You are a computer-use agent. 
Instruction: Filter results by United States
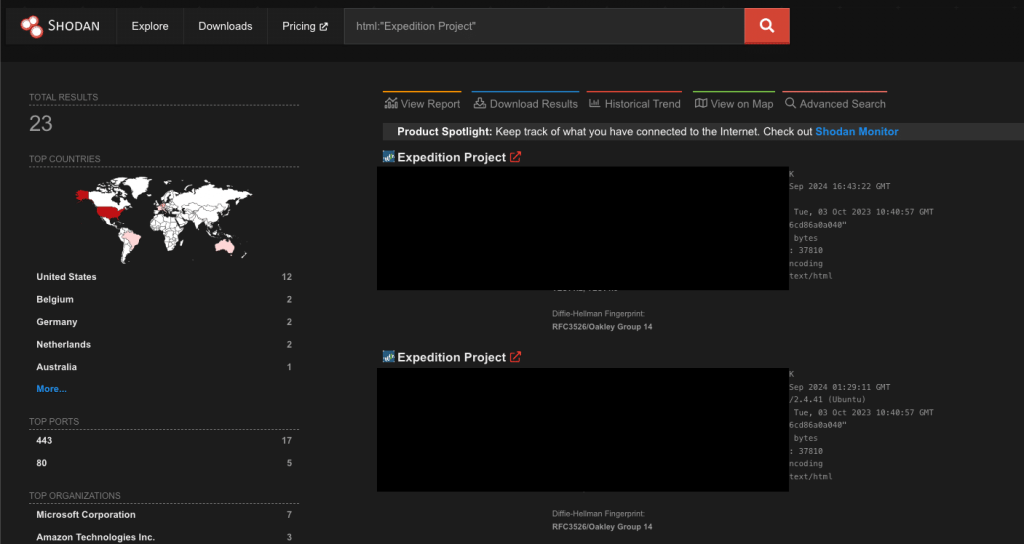[66, 277]
